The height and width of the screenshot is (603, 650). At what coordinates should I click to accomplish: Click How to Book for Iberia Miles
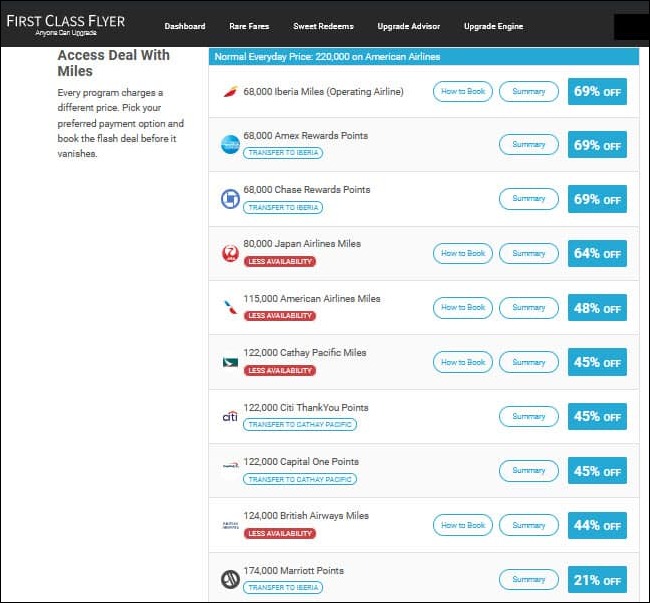pyautogui.click(x=463, y=91)
